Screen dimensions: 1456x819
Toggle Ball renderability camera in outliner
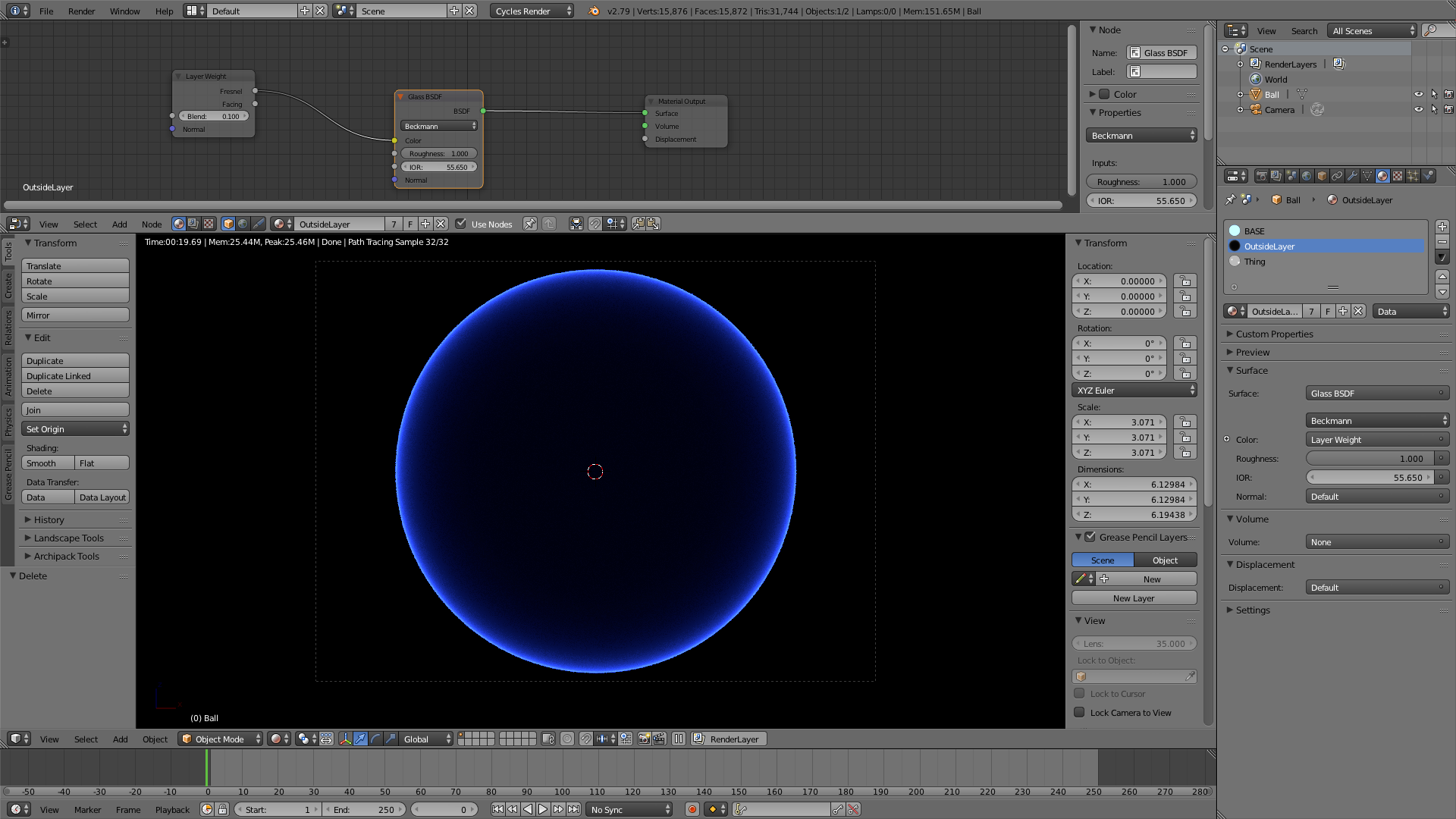(x=1448, y=95)
